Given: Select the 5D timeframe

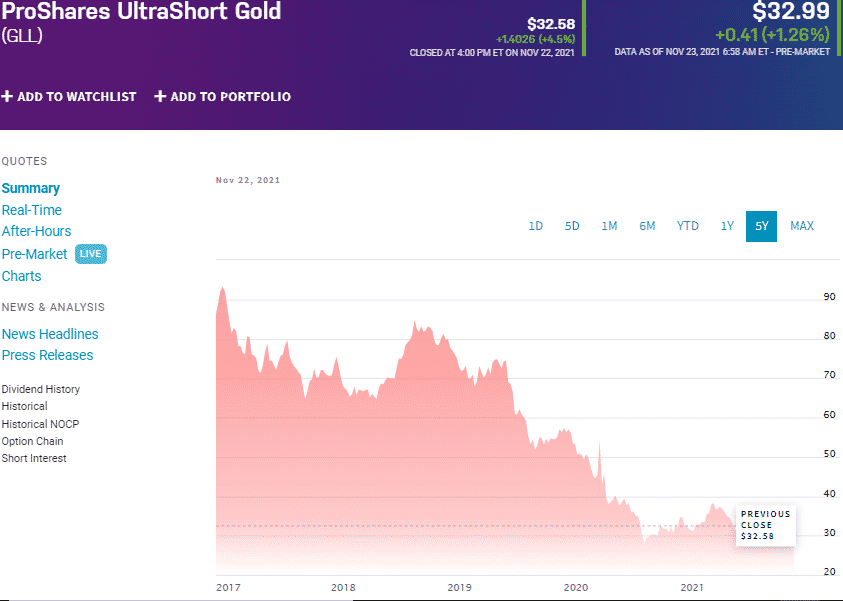Looking at the screenshot, I should tap(572, 226).
